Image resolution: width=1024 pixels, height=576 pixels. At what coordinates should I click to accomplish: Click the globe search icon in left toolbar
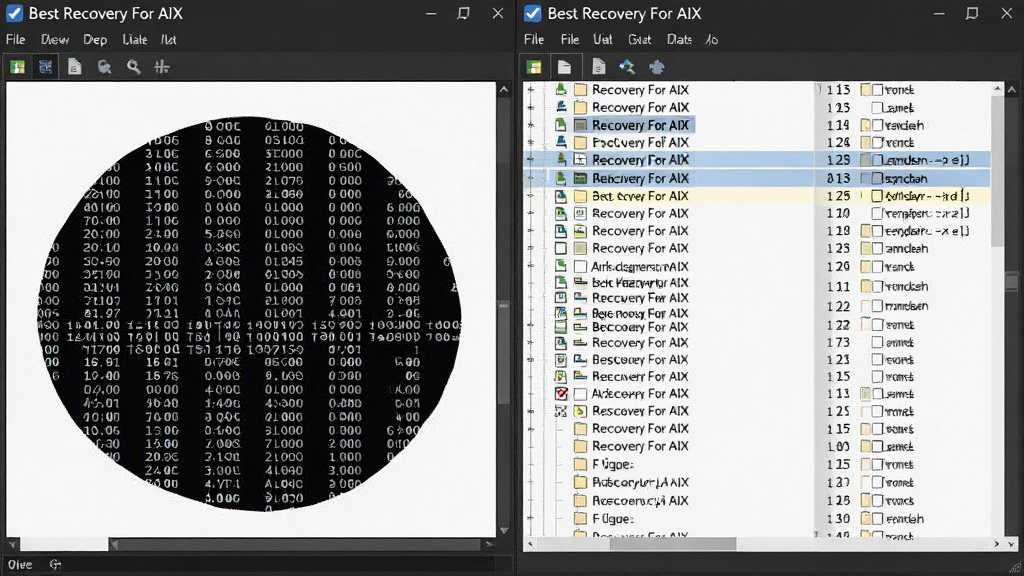(x=104, y=67)
